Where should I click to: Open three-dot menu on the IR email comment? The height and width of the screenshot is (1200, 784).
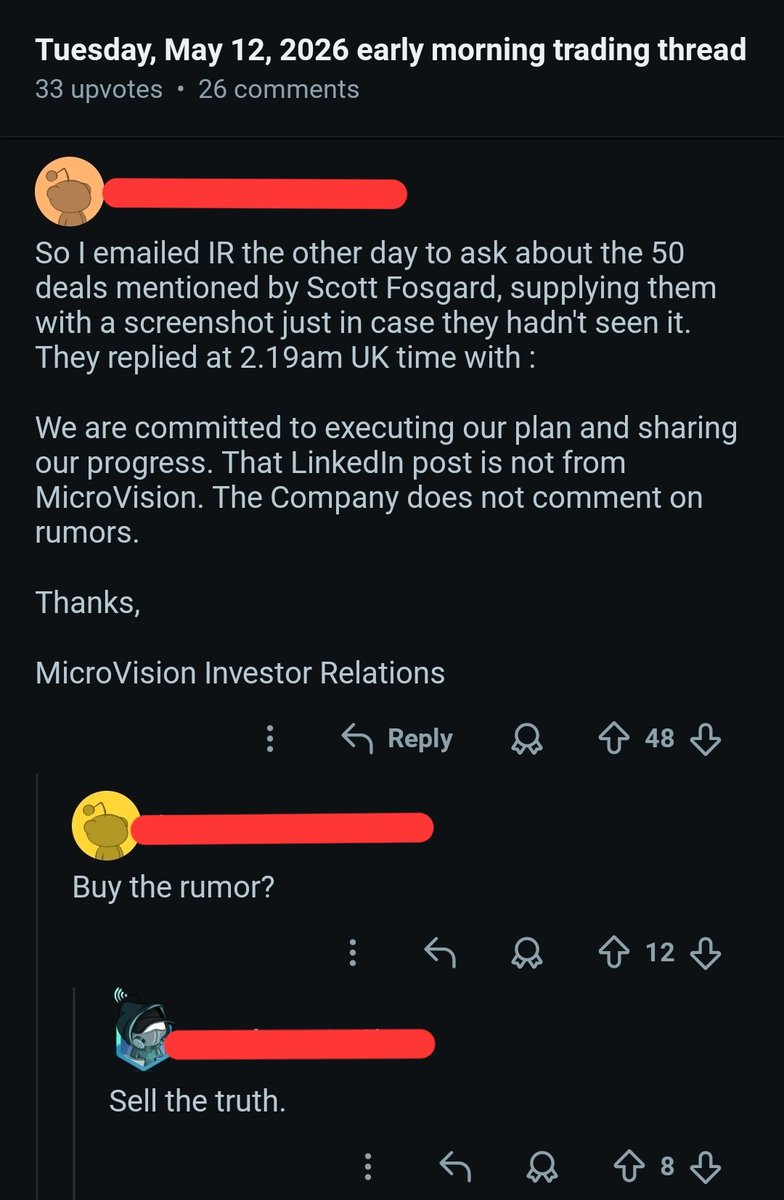(x=269, y=739)
